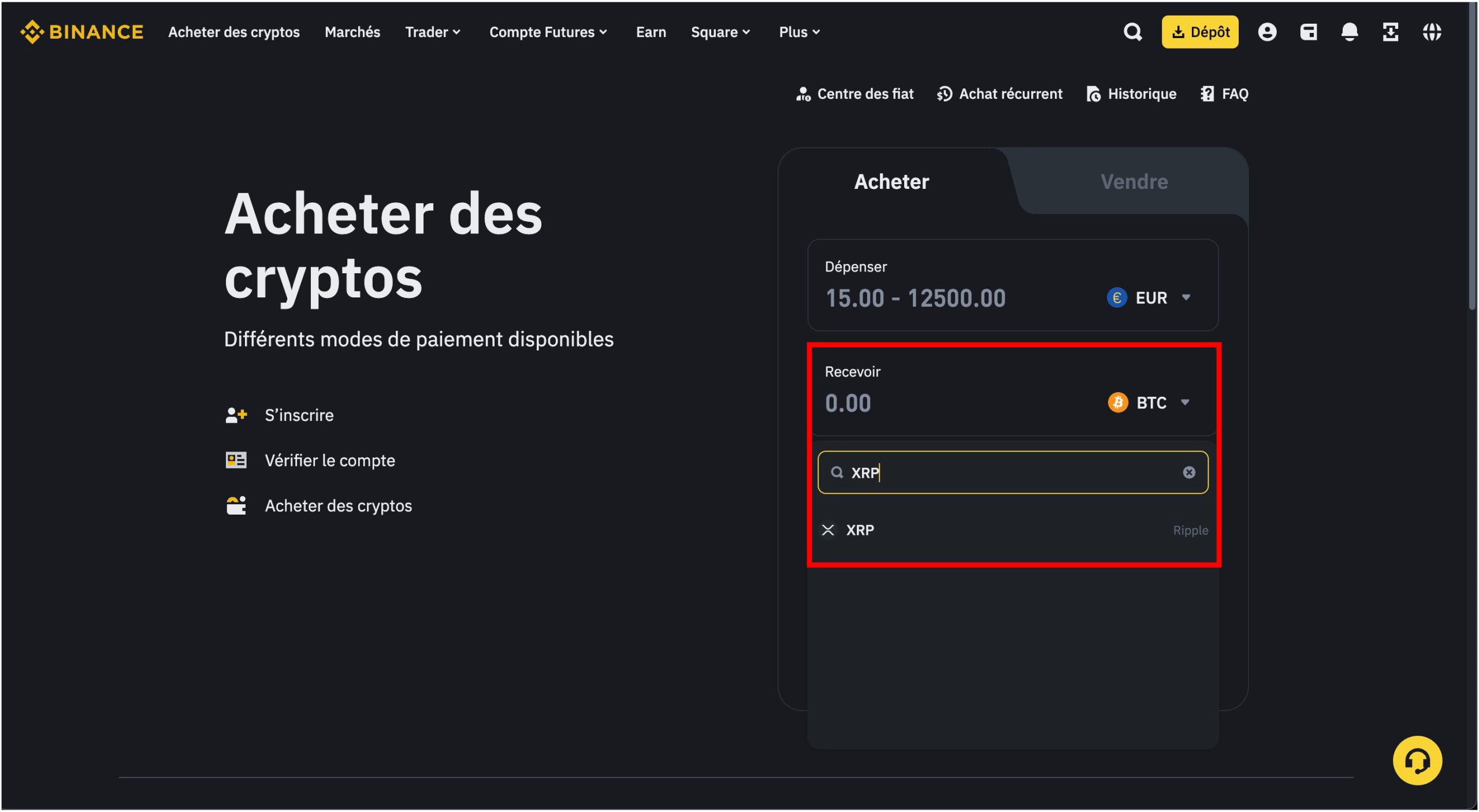Click the app download icon in header
This screenshot has width=1479, height=812.
click(1390, 32)
